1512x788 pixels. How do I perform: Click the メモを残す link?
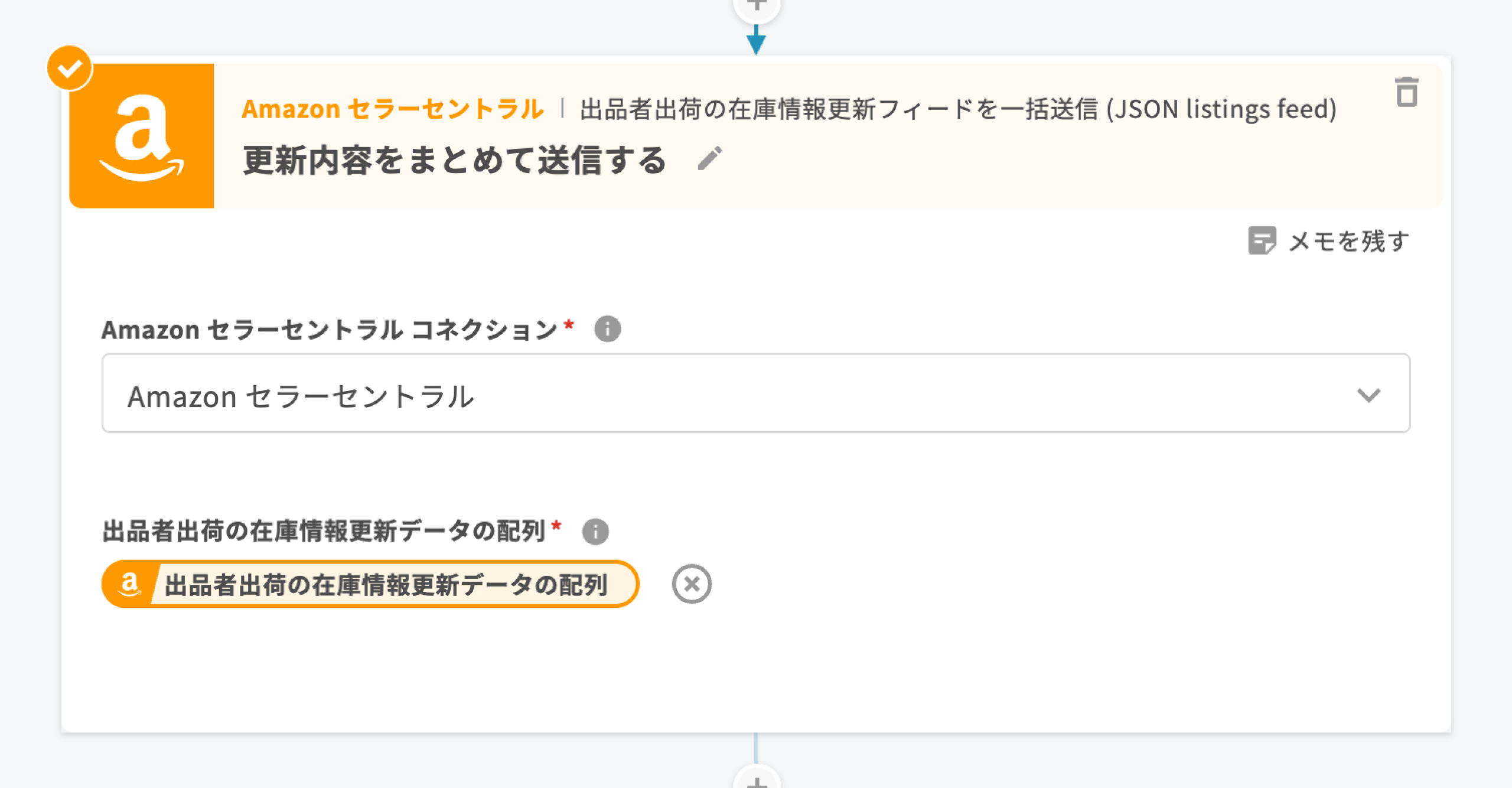point(1349,242)
